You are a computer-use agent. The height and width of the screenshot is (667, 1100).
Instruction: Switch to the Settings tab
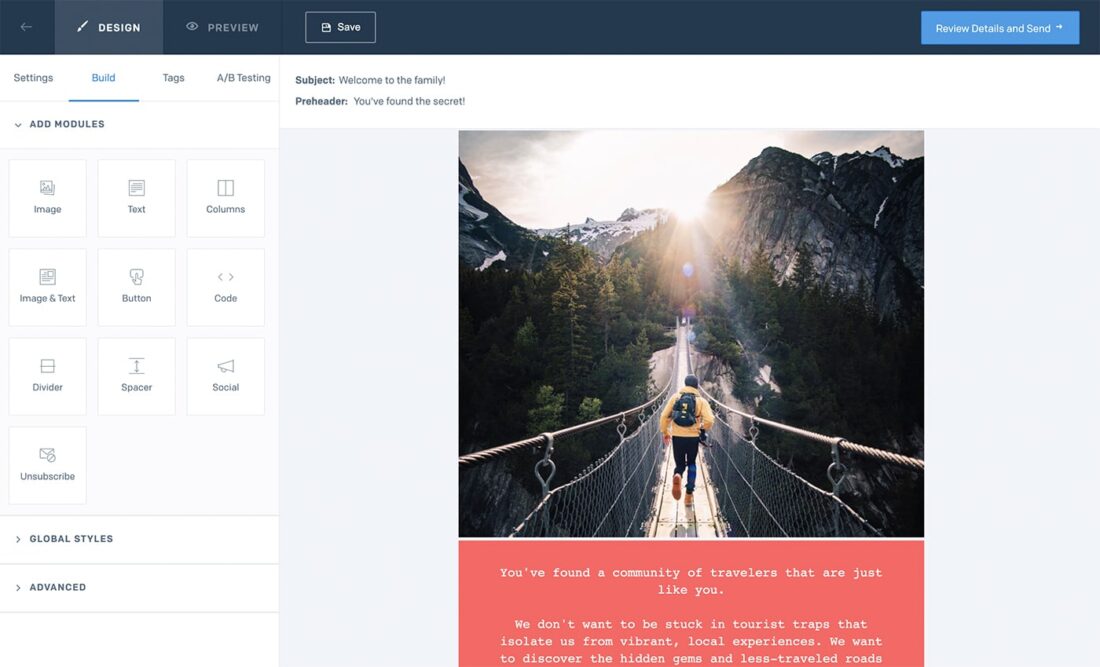pyautogui.click(x=33, y=77)
